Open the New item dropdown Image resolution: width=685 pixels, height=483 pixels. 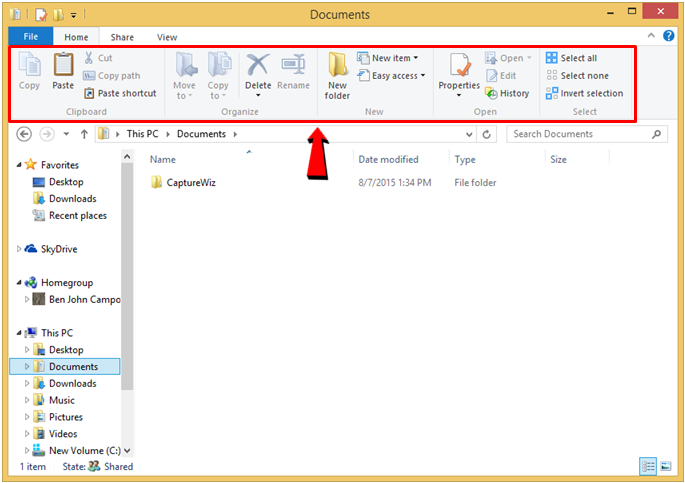point(387,58)
